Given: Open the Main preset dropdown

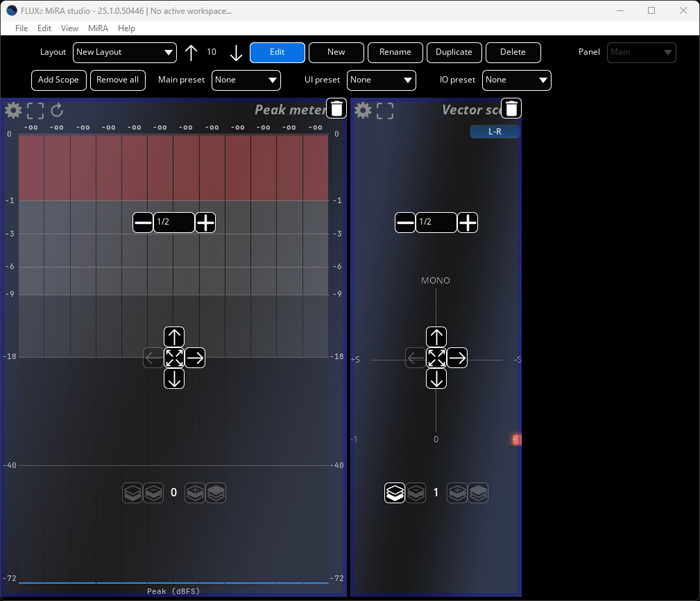Looking at the screenshot, I should point(246,80).
